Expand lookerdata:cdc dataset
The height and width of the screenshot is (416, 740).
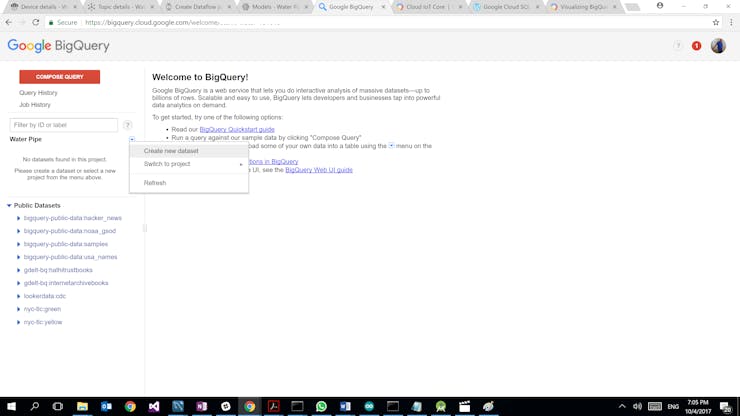[18, 296]
